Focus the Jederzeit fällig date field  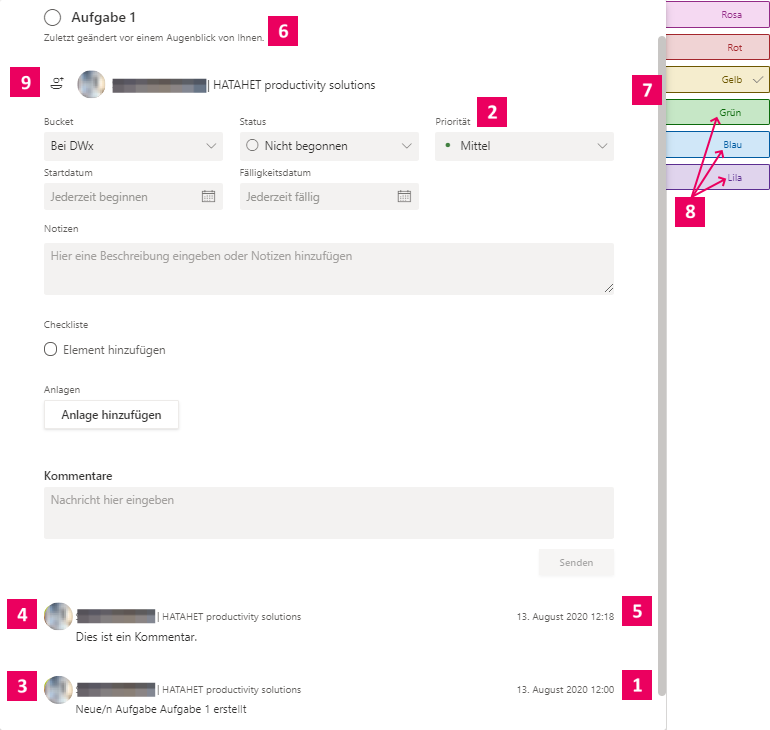329,196
